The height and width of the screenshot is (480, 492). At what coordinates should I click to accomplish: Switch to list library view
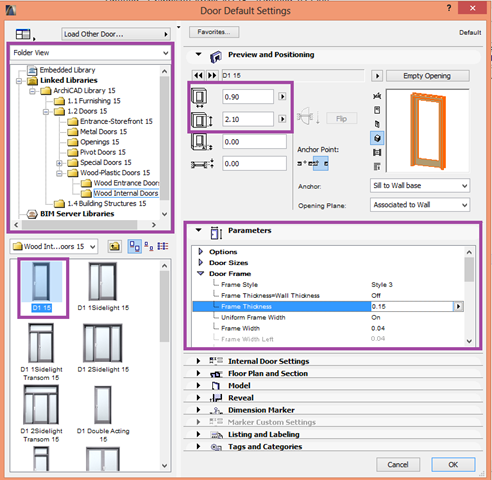[x=163, y=246]
